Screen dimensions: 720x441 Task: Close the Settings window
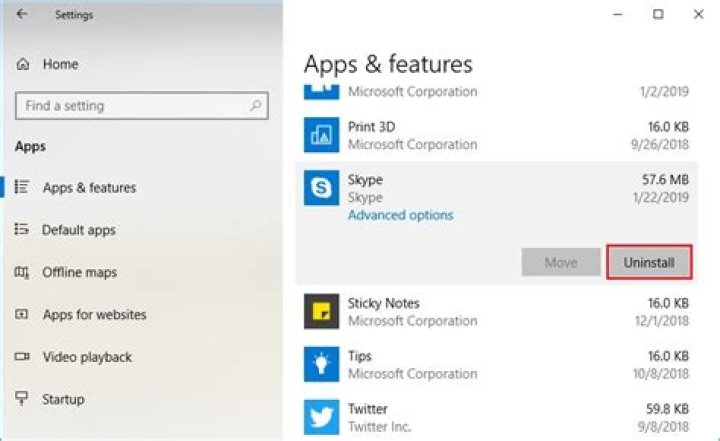(x=698, y=14)
